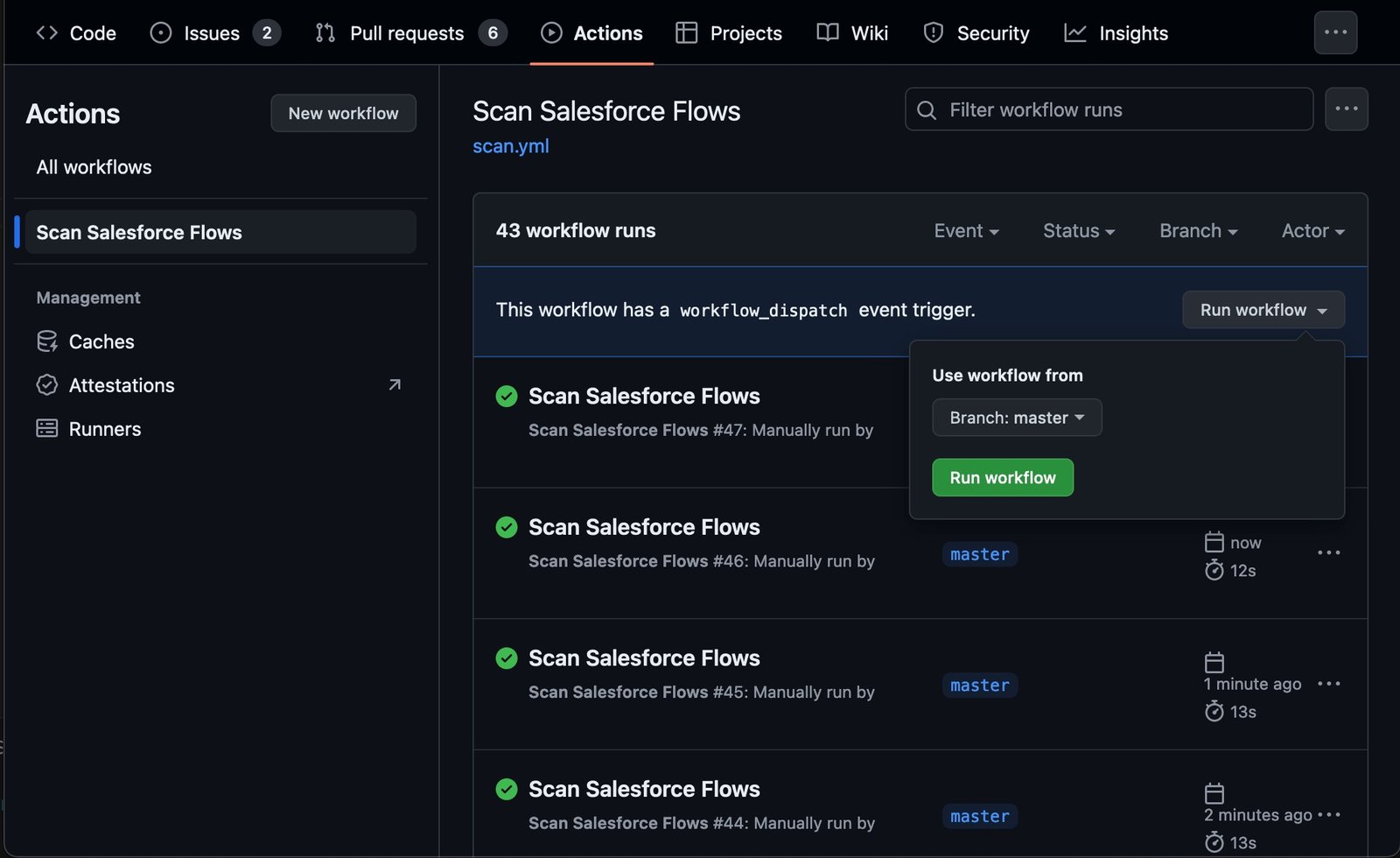
Task: View the Insights tab
Action: click(x=1116, y=33)
